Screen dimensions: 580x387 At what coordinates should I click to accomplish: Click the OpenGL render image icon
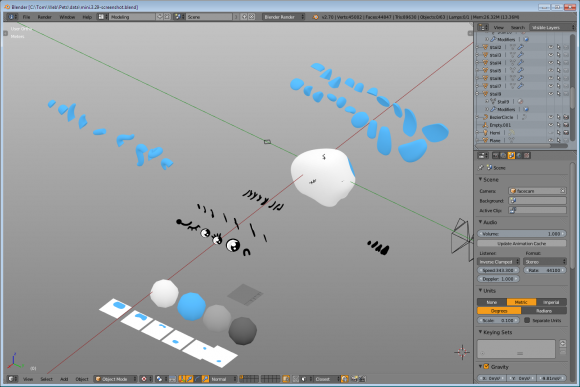pyautogui.click(x=355, y=378)
